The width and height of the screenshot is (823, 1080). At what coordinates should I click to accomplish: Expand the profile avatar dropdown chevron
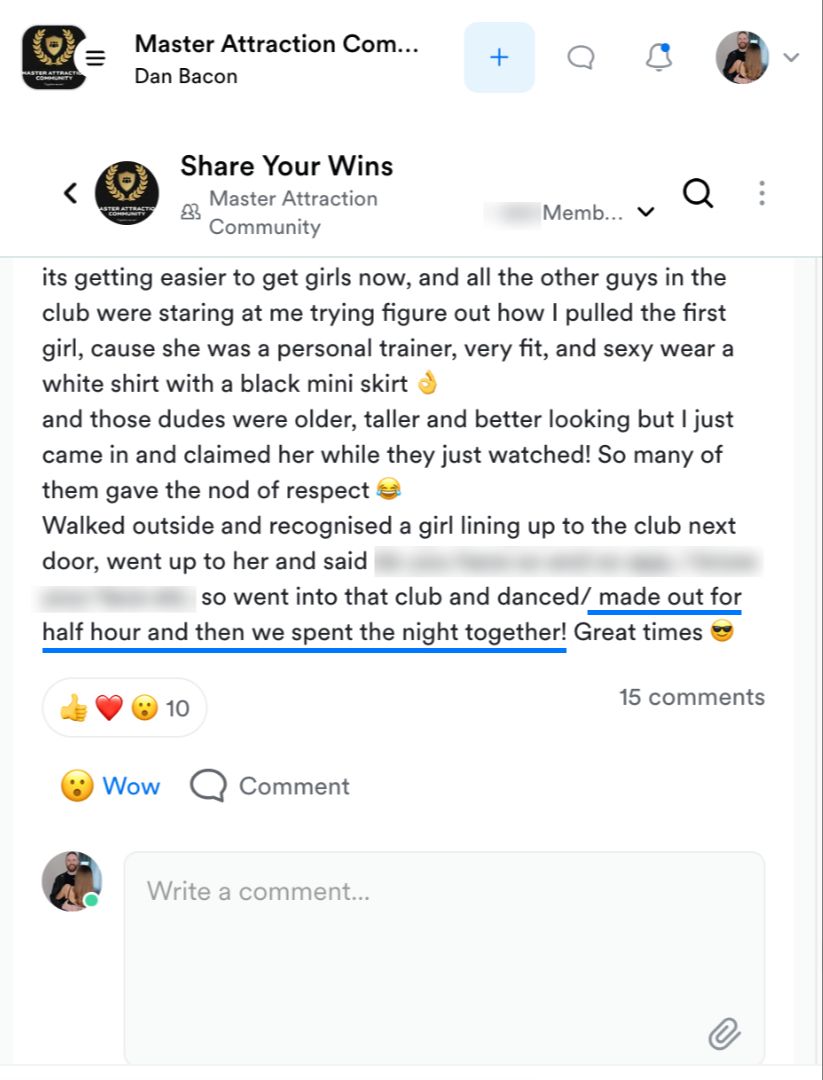pyautogui.click(x=791, y=57)
